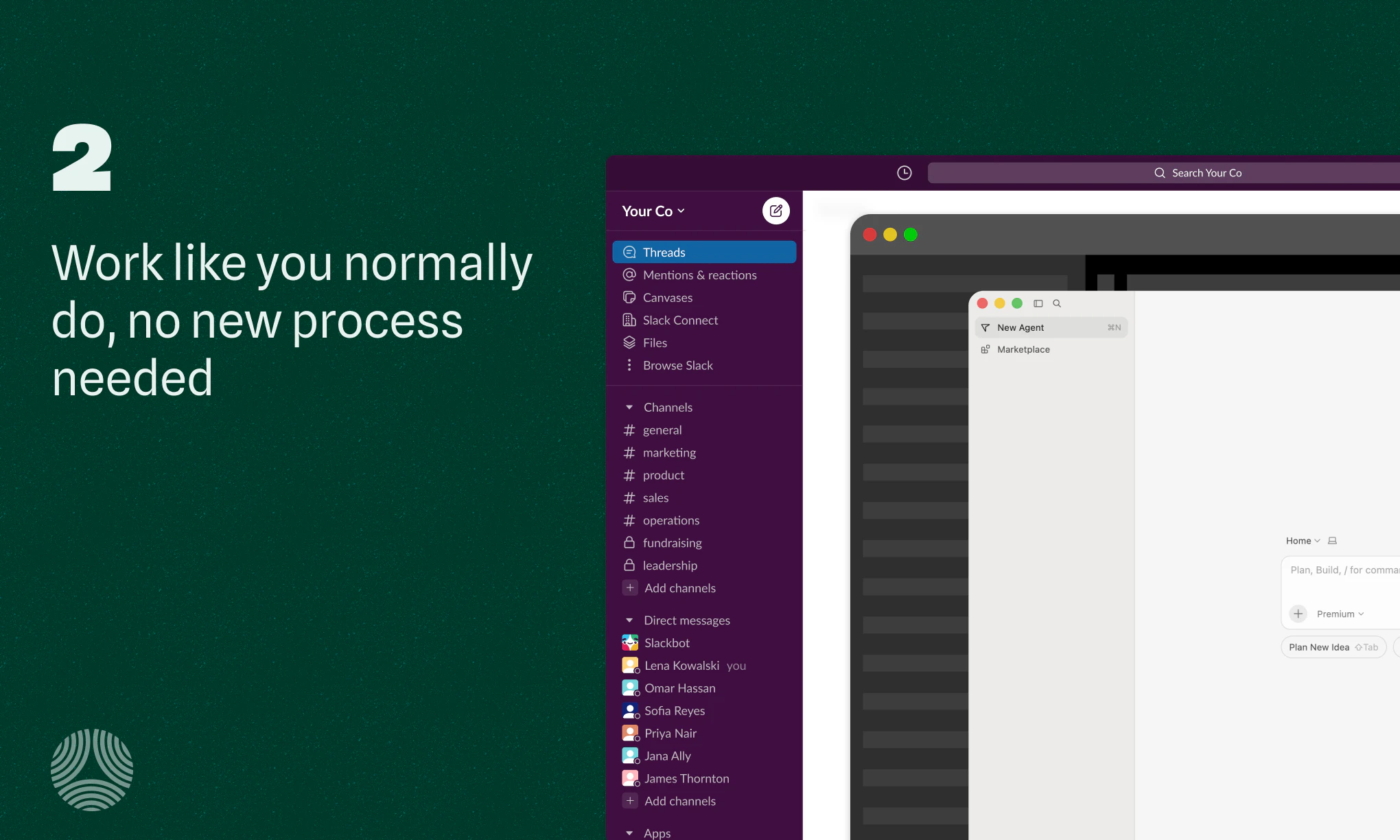Click the Search Your Co field
This screenshot has height=840, width=1400.
coord(1164,173)
